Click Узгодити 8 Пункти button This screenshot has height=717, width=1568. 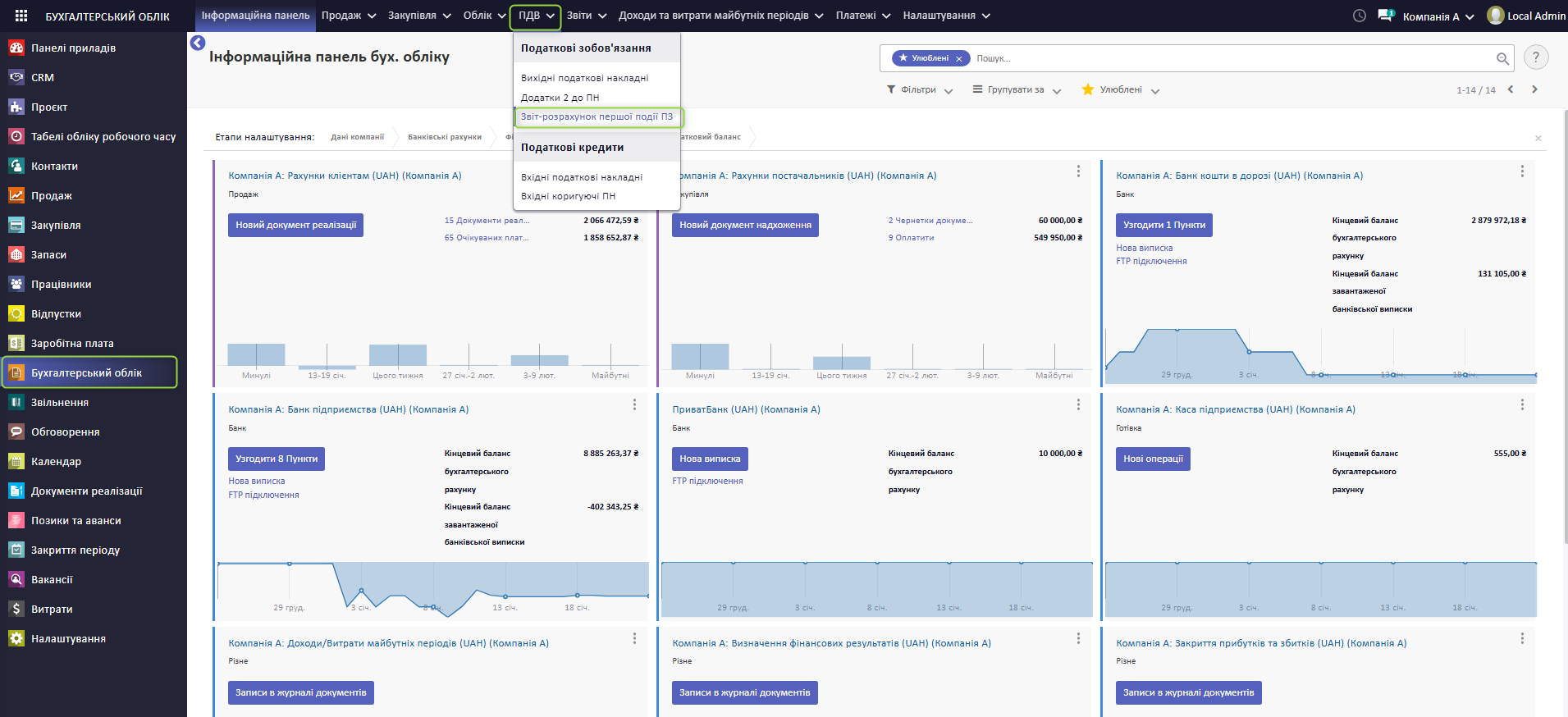tap(277, 459)
